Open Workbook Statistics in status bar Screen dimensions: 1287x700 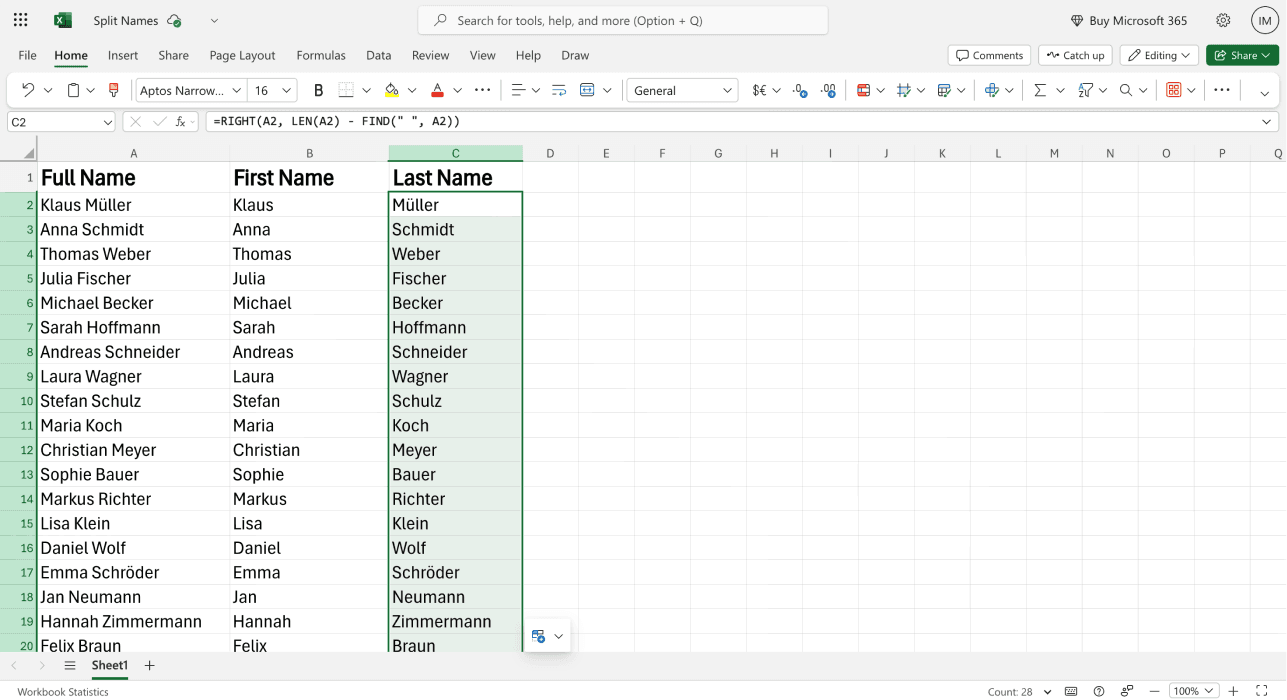62,691
